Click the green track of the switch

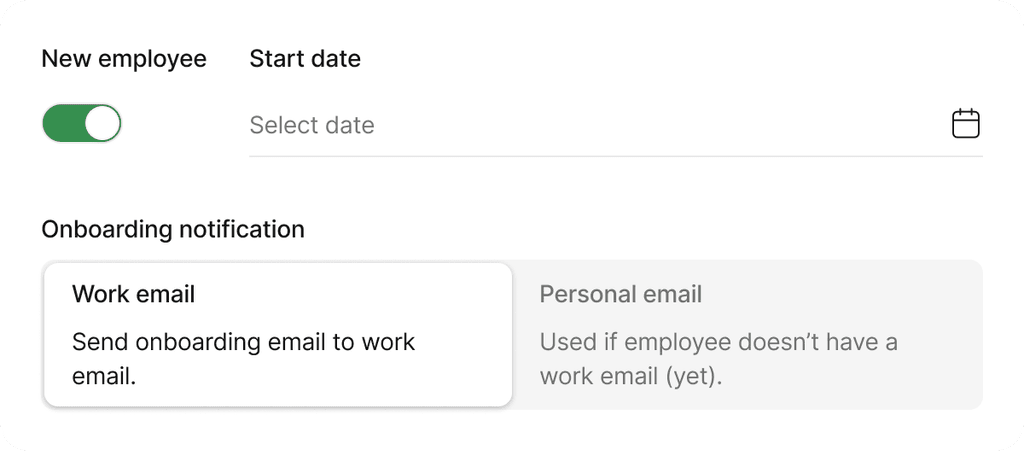(x=62, y=124)
